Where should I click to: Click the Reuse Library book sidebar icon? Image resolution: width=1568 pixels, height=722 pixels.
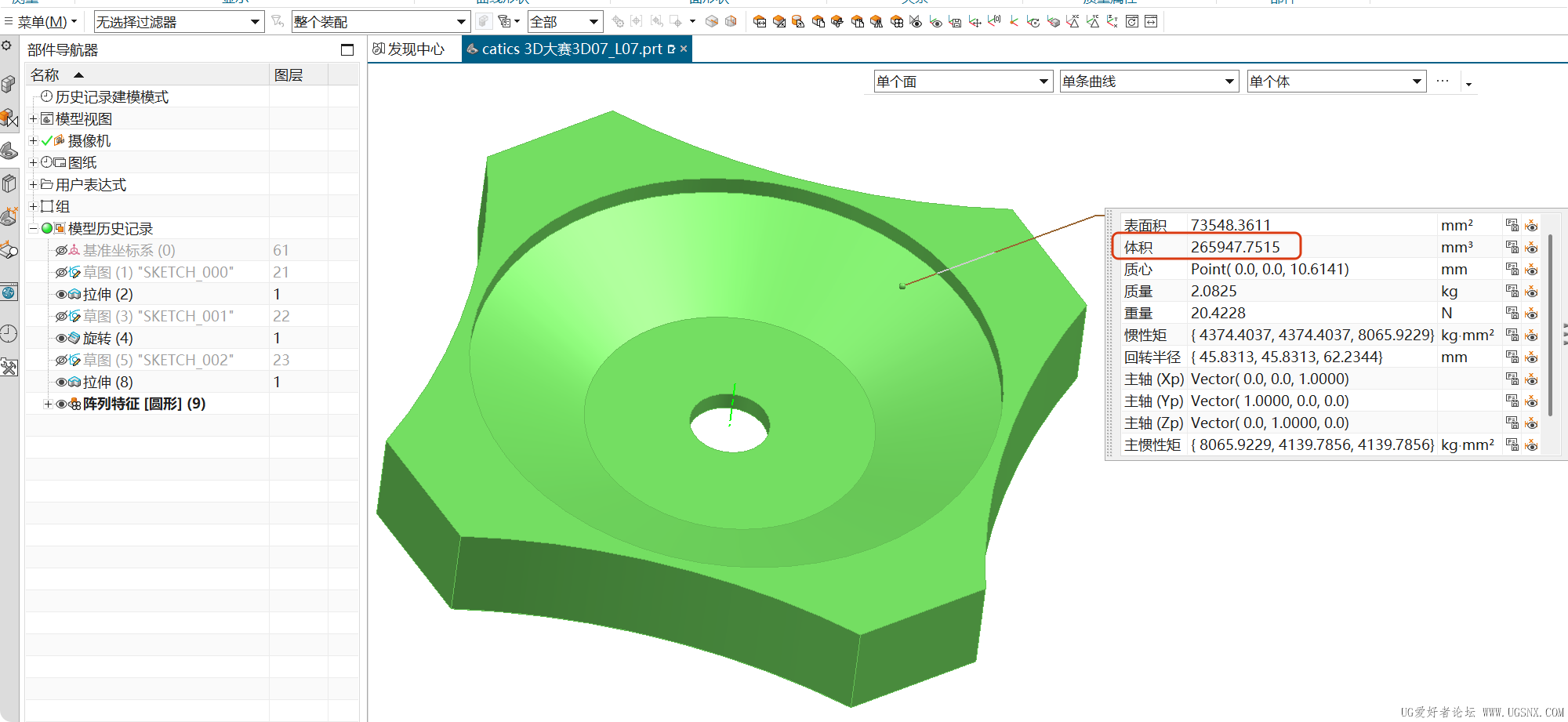point(9,184)
